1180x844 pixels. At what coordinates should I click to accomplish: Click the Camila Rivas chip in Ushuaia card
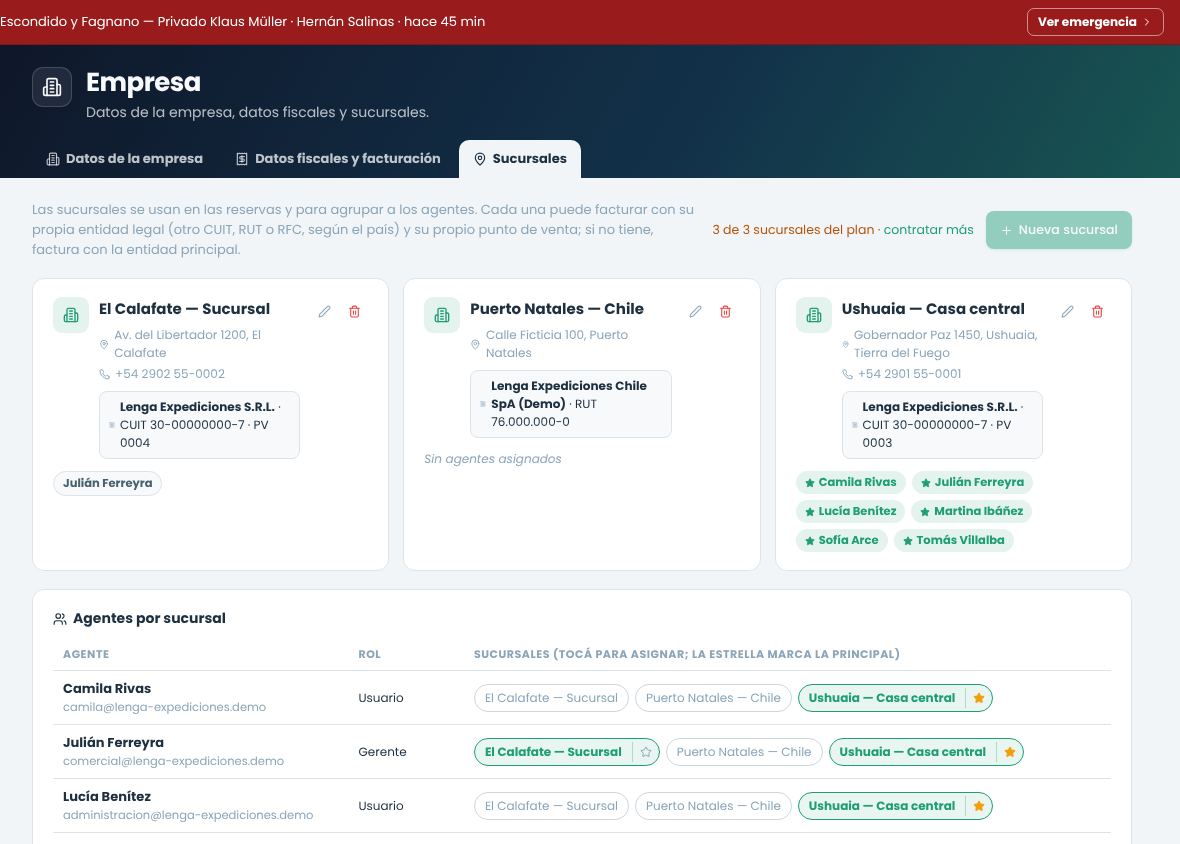tap(850, 482)
